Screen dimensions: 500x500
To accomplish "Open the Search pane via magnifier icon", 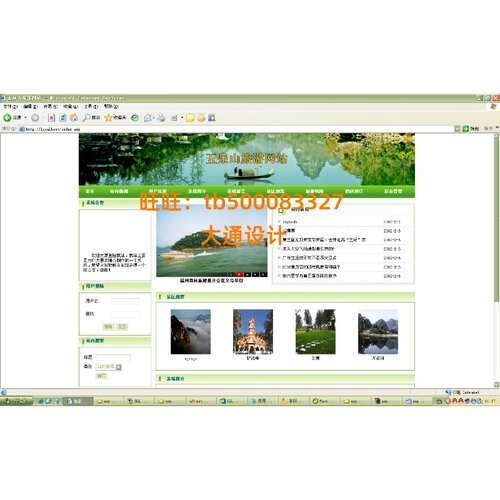I will 87,118.
